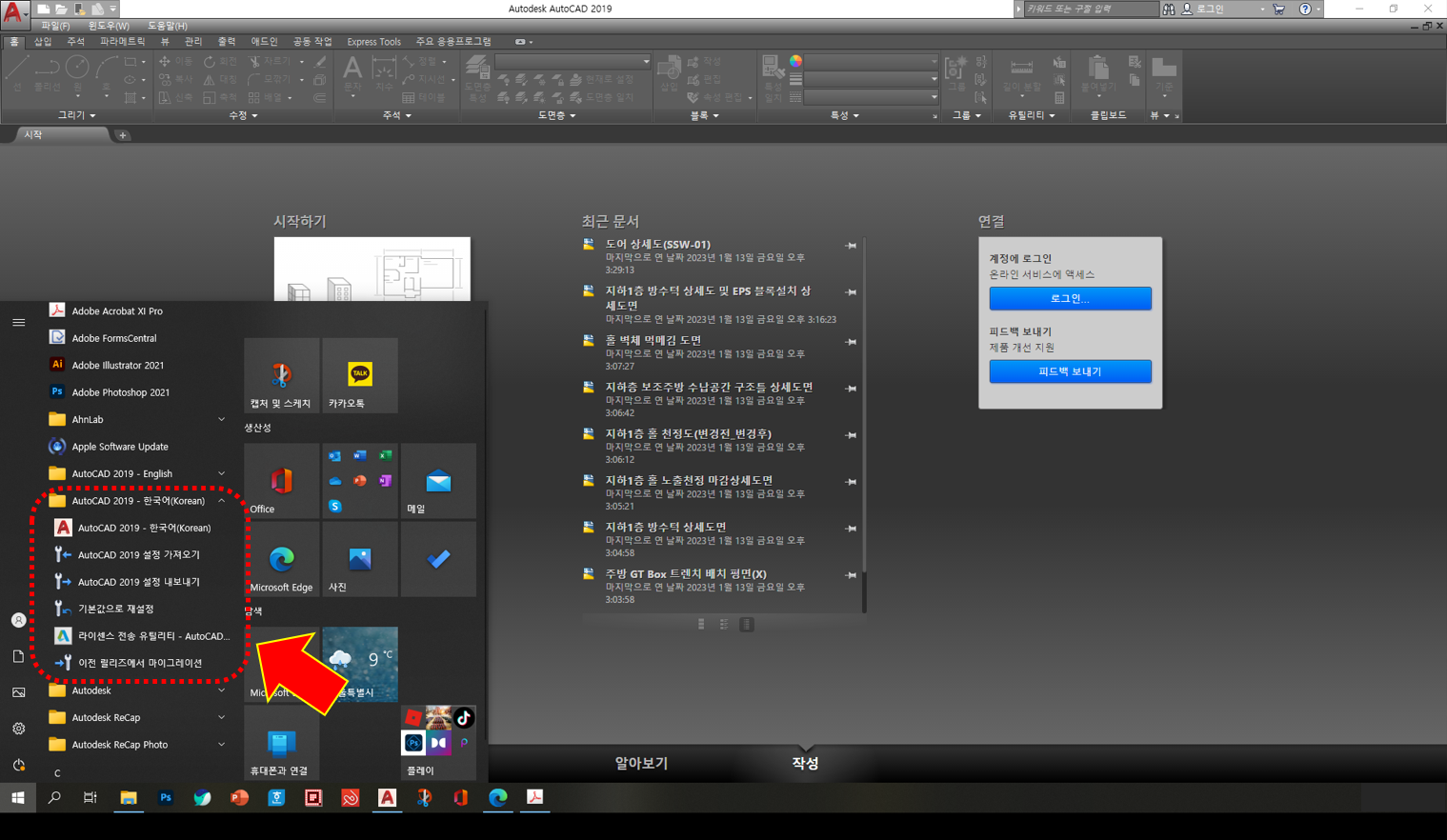Click the New file icon in quick access toolbar
Image resolution: width=1447 pixels, height=840 pixels.
pyautogui.click(x=44, y=9)
